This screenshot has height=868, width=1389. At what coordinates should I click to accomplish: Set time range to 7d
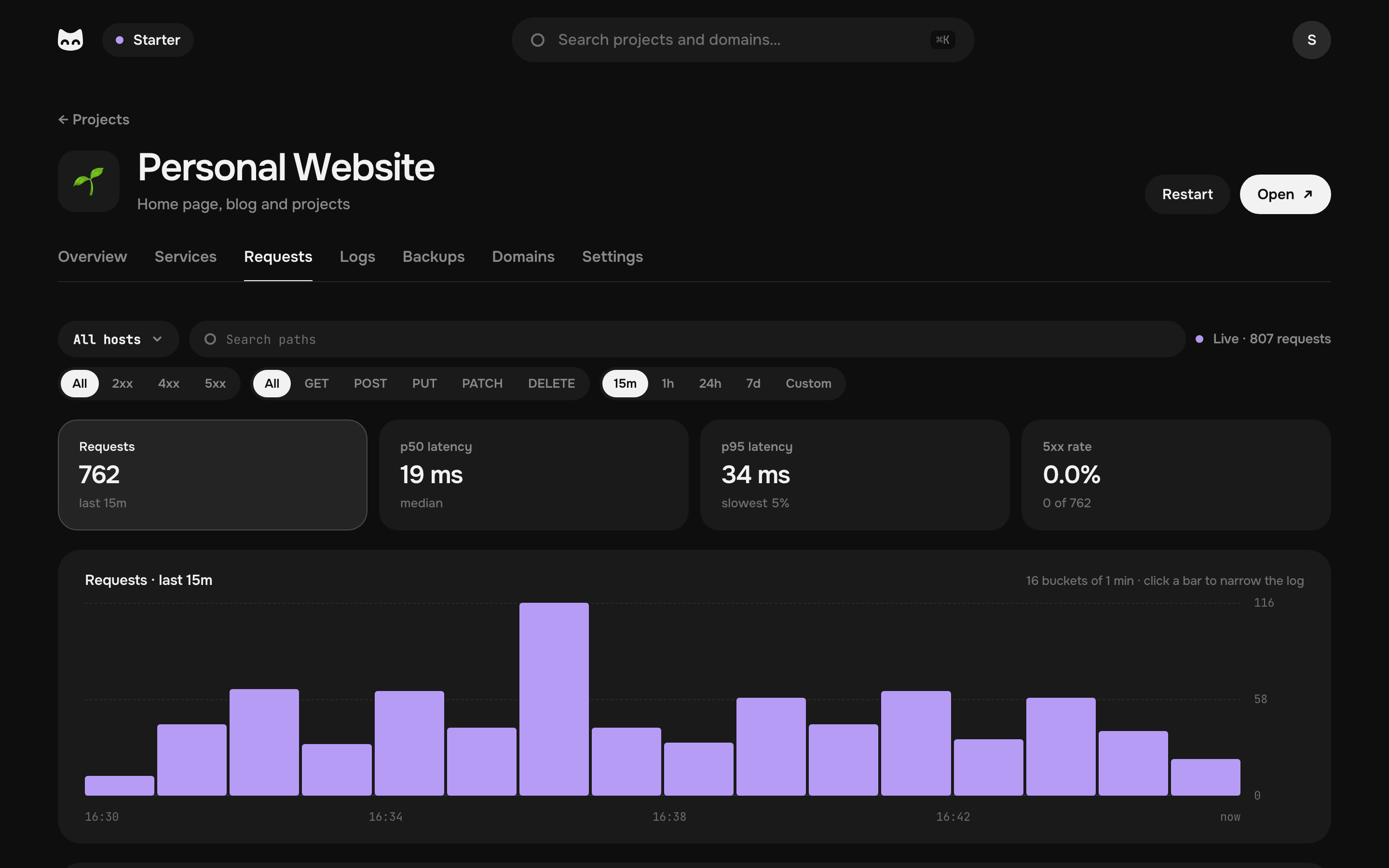(x=753, y=383)
